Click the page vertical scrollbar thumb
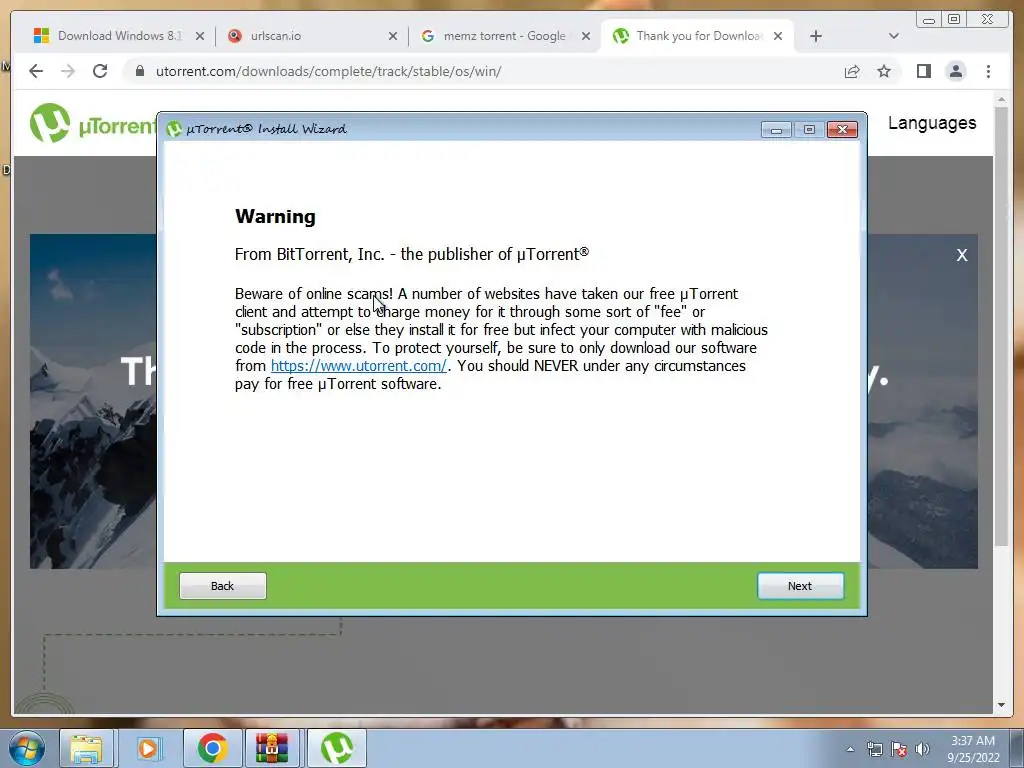Viewport: 1024px width, 768px height. [1001, 325]
